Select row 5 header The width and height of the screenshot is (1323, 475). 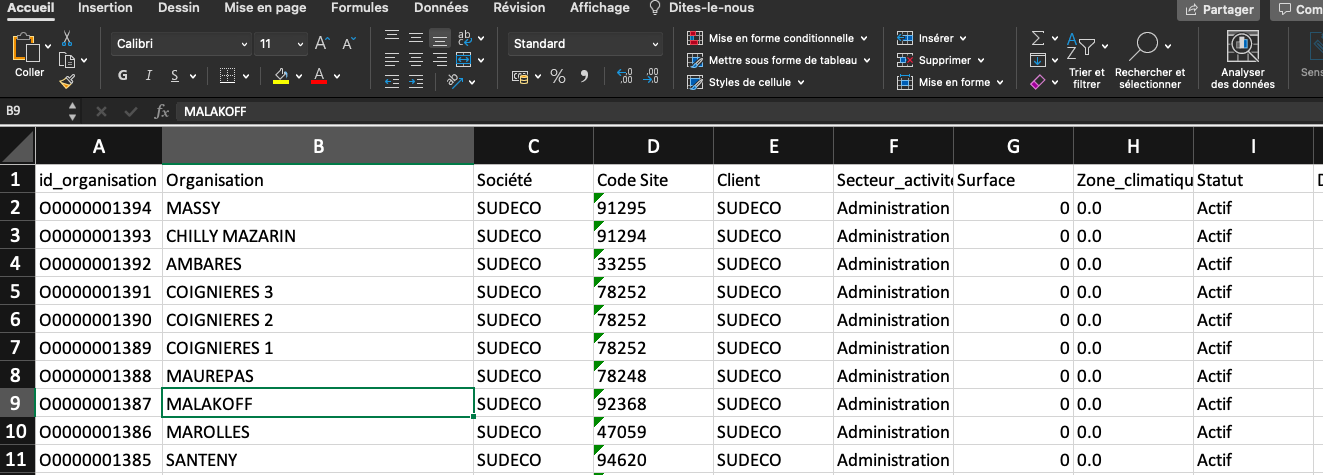coord(17,292)
